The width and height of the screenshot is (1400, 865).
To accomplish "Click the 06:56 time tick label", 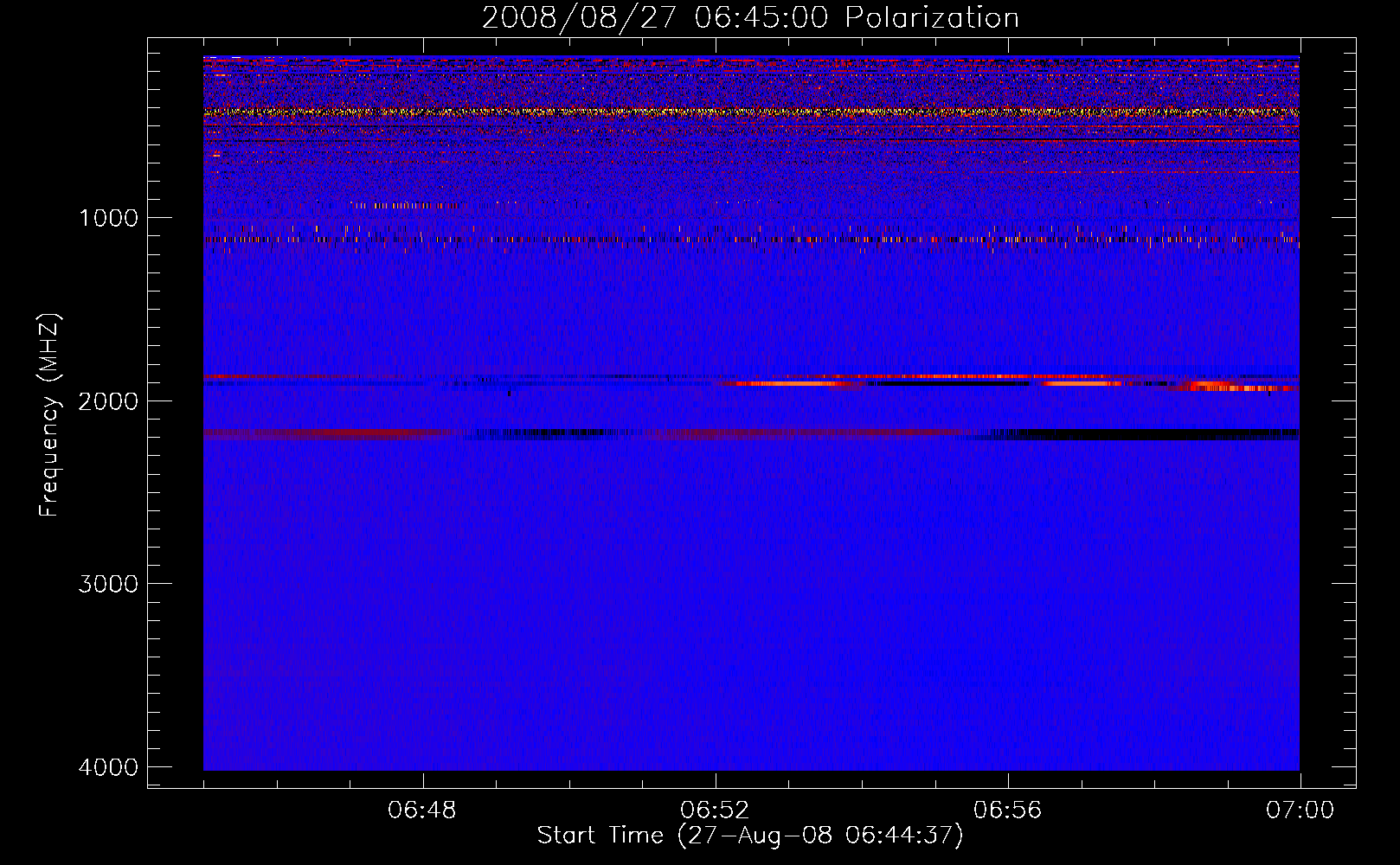I will click(x=1007, y=811).
